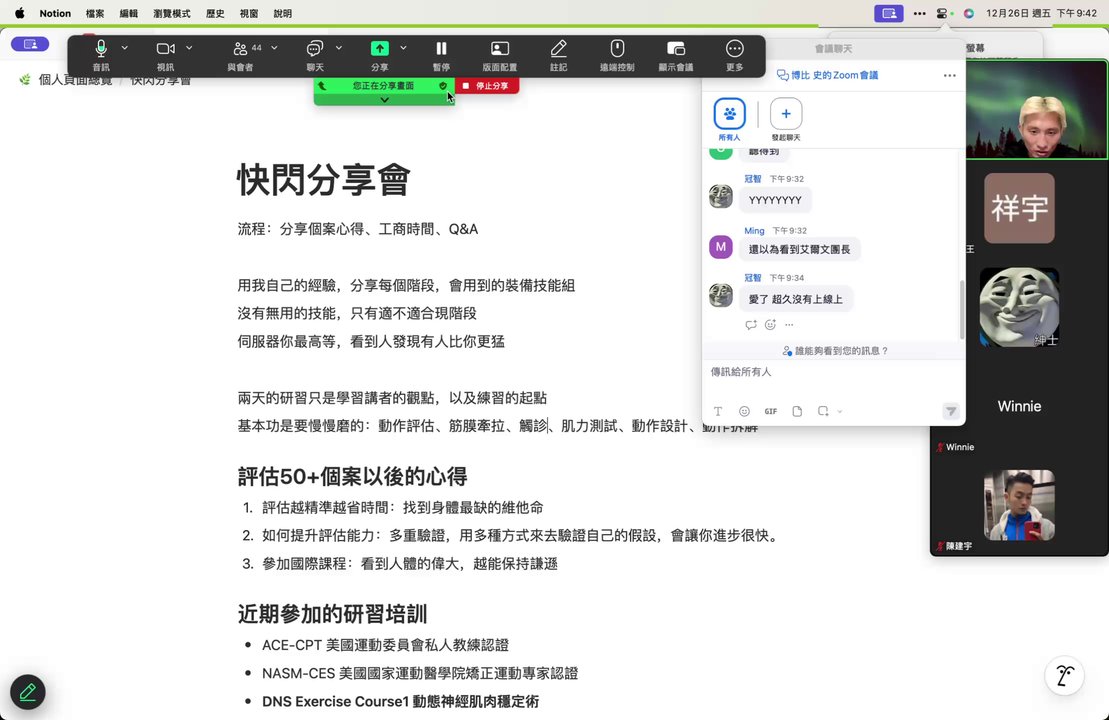Expand the green sharing banner chevron
The width and height of the screenshot is (1109, 720).
(x=384, y=100)
